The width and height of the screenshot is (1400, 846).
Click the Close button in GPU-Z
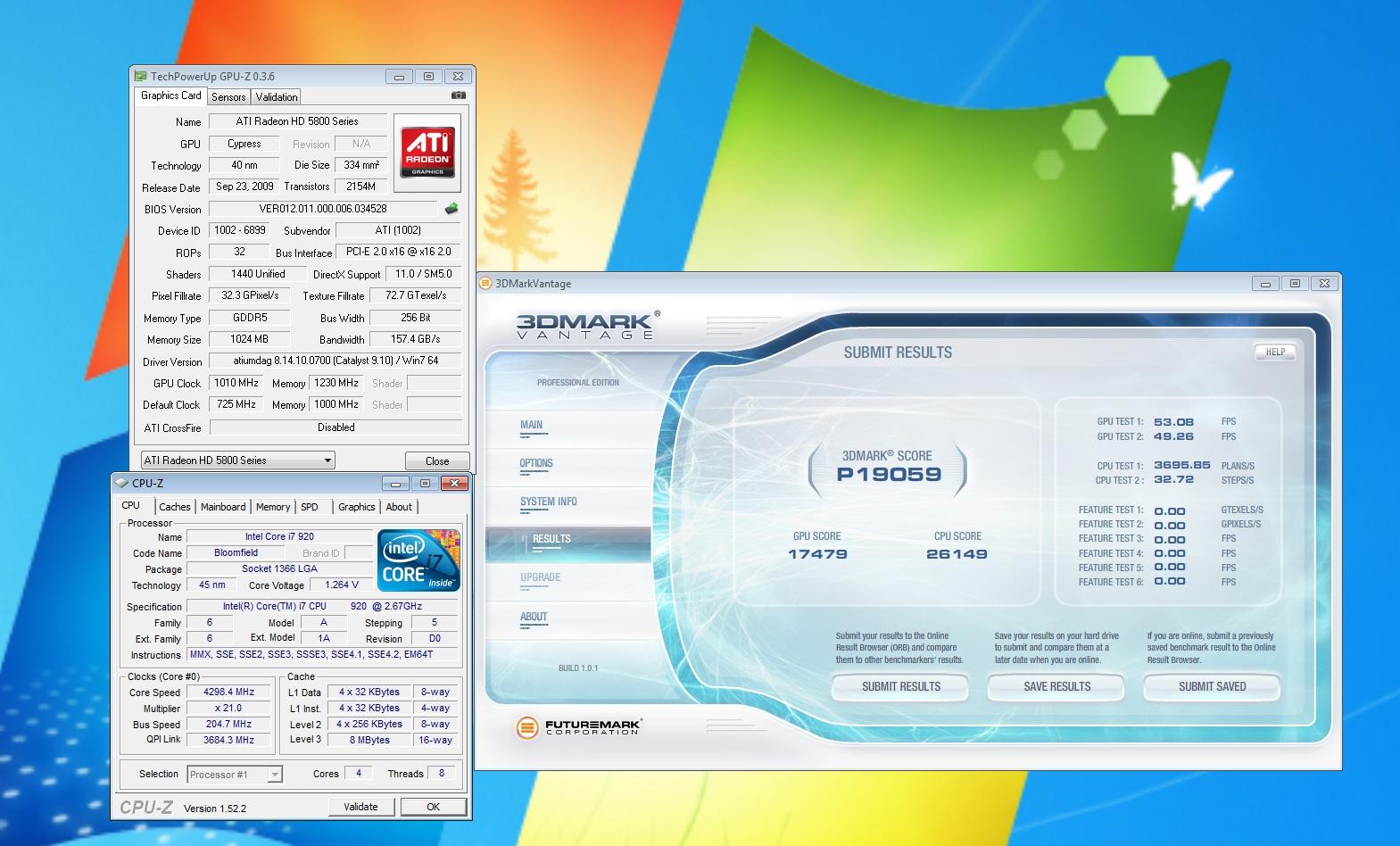(x=437, y=461)
